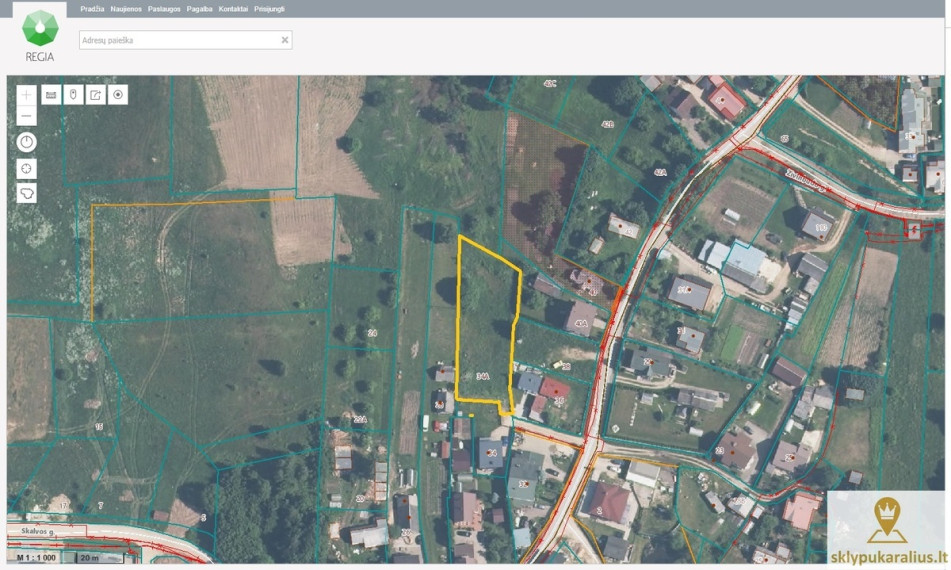Zoom in with the plus button
Viewport: 951px width, 570px height.
coord(26,95)
